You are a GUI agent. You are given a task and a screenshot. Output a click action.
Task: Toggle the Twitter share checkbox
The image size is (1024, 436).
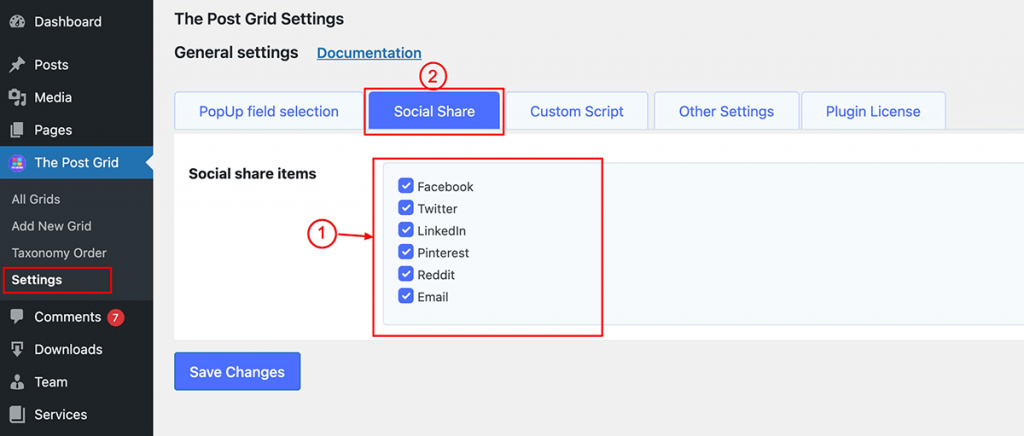tap(406, 208)
